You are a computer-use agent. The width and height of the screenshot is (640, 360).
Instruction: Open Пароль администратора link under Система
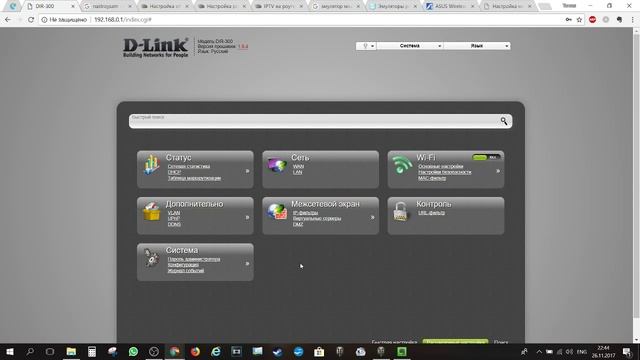point(194,259)
